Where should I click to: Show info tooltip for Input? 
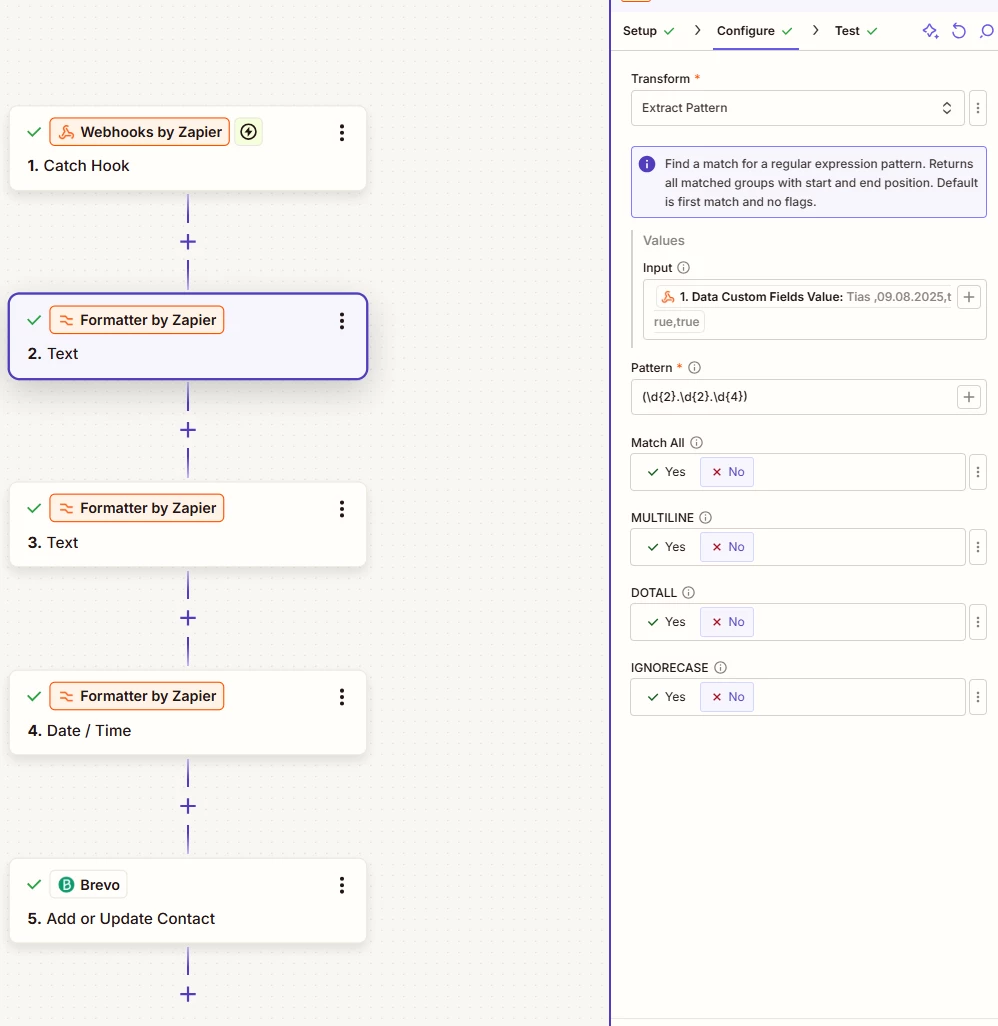coord(683,268)
